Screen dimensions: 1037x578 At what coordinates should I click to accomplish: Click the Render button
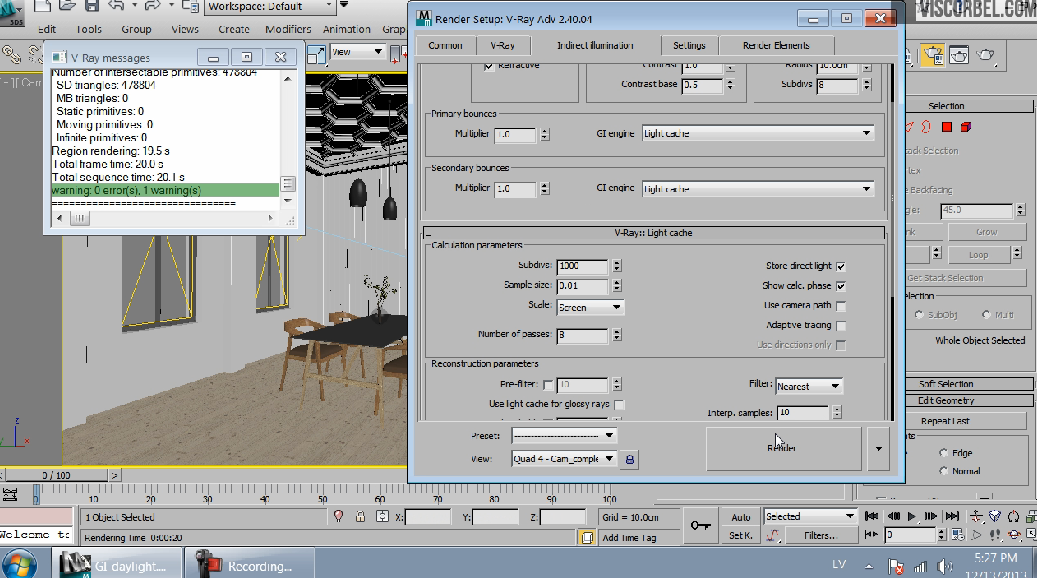(x=784, y=448)
